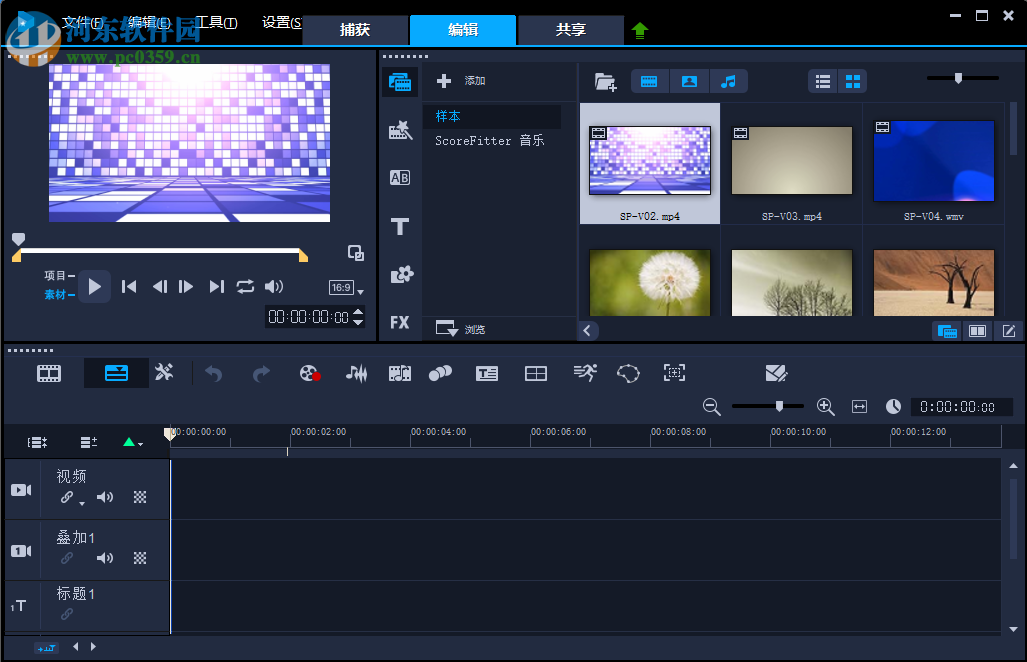Click the thumbnail size slider in the library
The width and height of the screenshot is (1027, 662).
(958, 78)
